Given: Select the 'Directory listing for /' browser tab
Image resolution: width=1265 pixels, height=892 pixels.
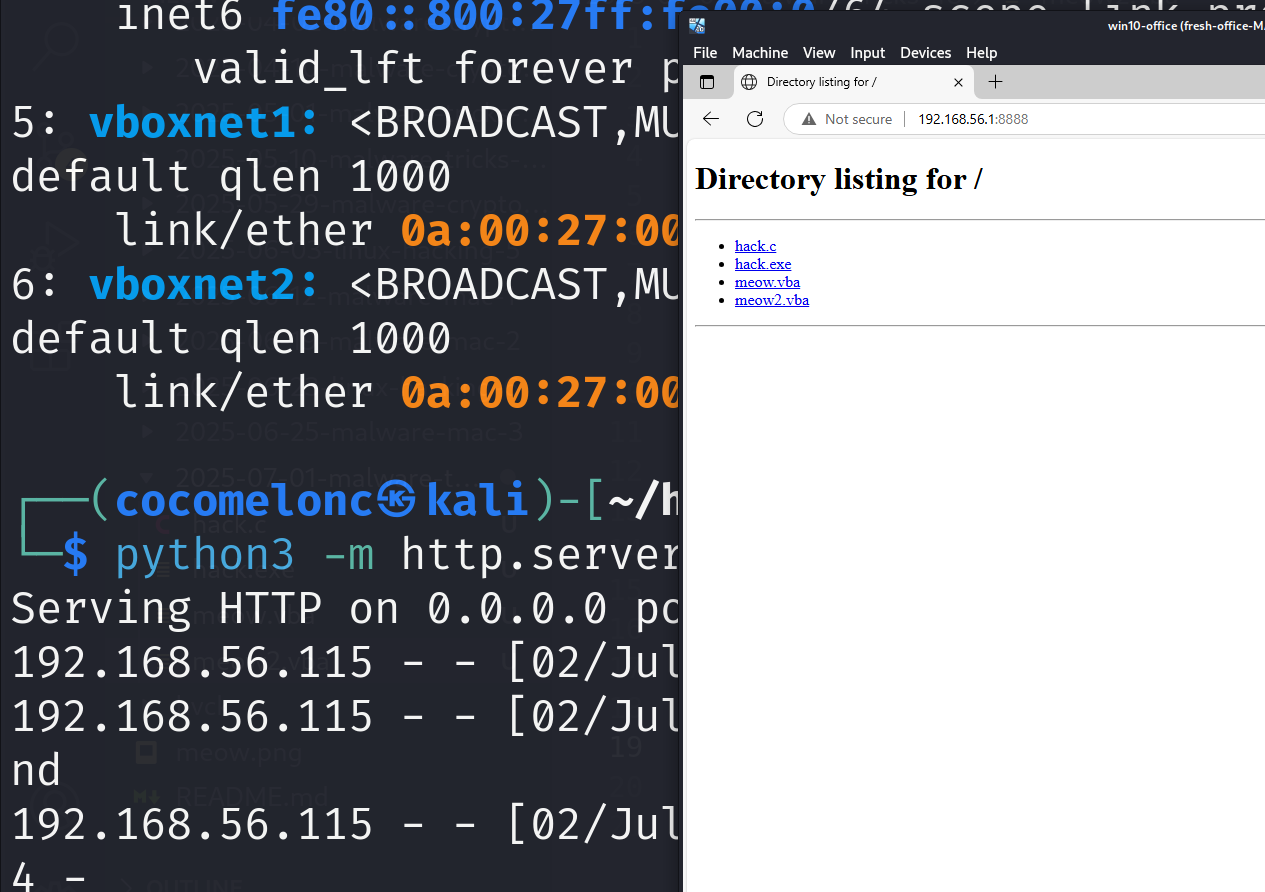Looking at the screenshot, I should click(853, 82).
